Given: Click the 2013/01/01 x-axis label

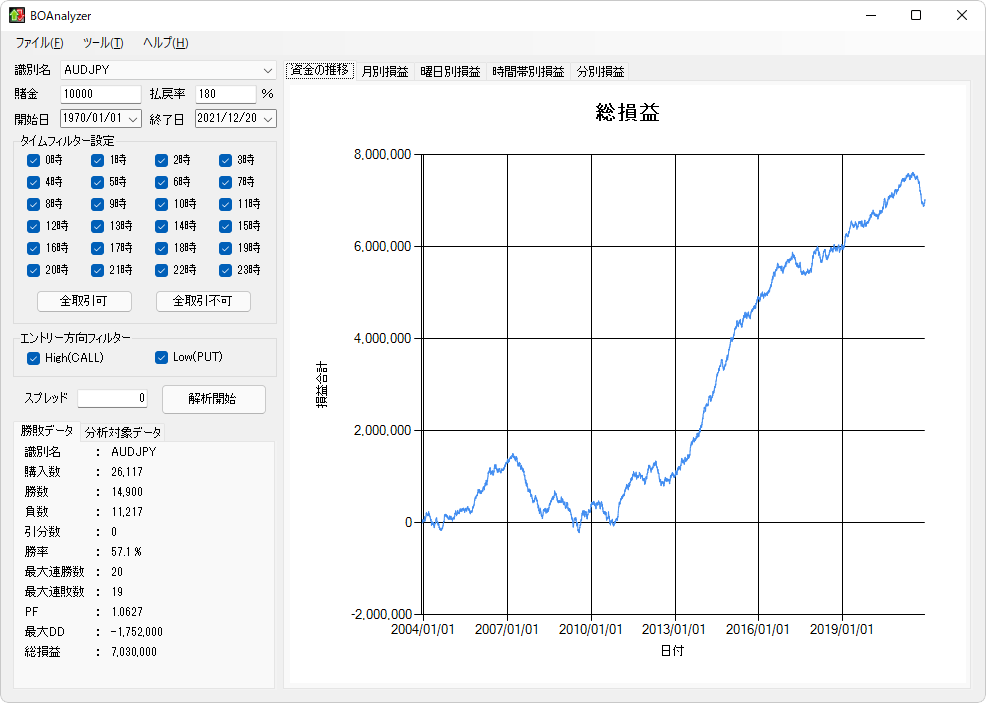Looking at the screenshot, I should point(673,629).
